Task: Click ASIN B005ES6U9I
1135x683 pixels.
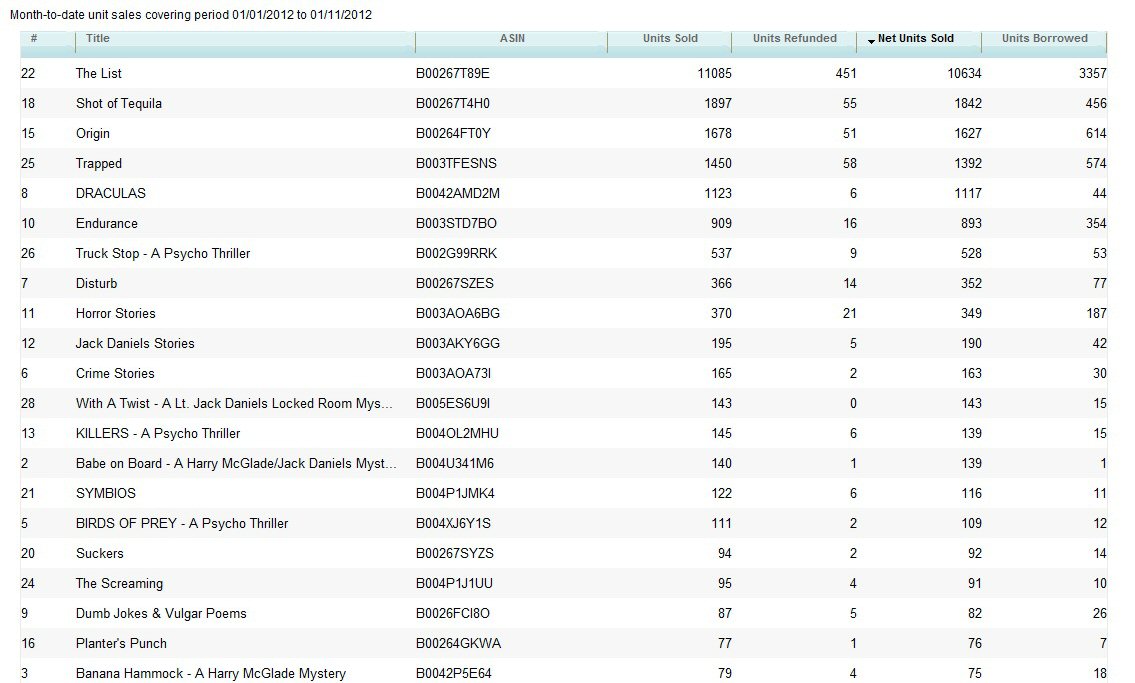Action: [x=452, y=404]
